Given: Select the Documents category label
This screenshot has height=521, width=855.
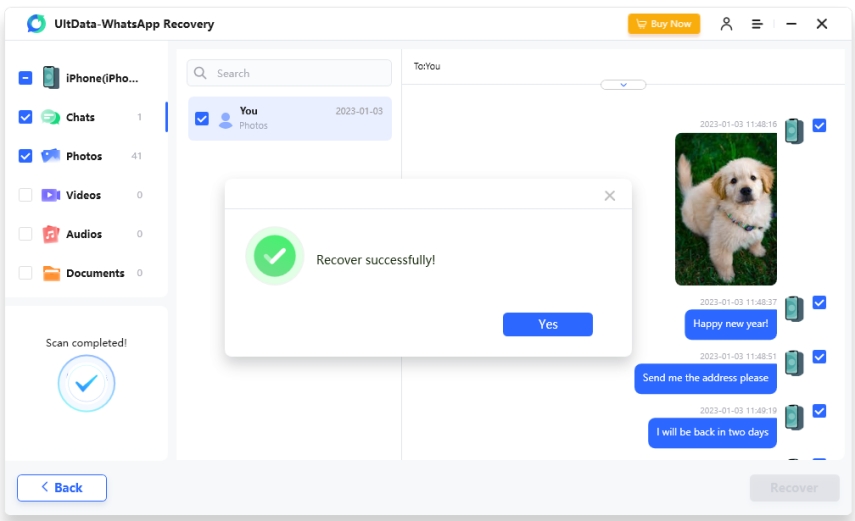Looking at the screenshot, I should click(x=95, y=273).
